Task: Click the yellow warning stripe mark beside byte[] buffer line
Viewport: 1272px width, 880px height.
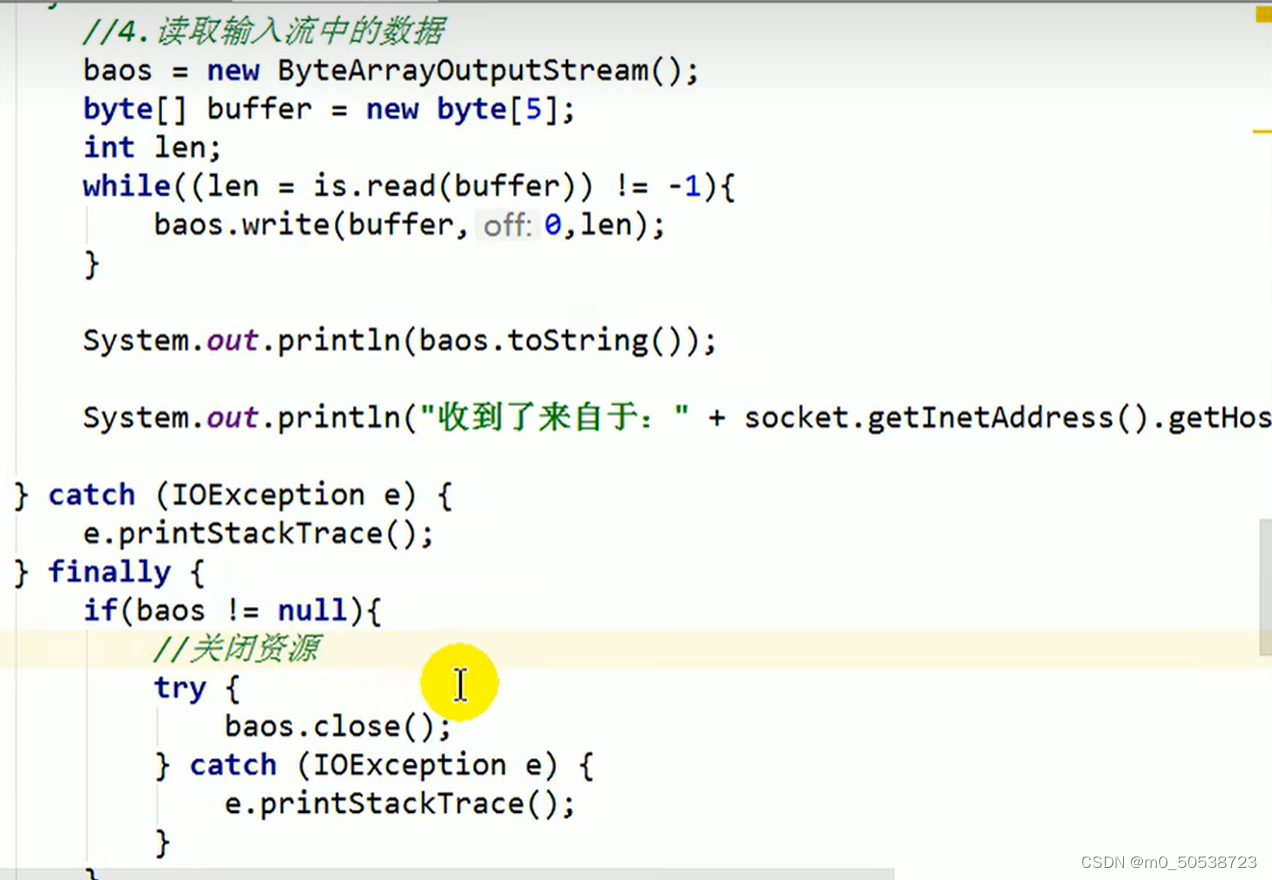Action: [1262, 130]
